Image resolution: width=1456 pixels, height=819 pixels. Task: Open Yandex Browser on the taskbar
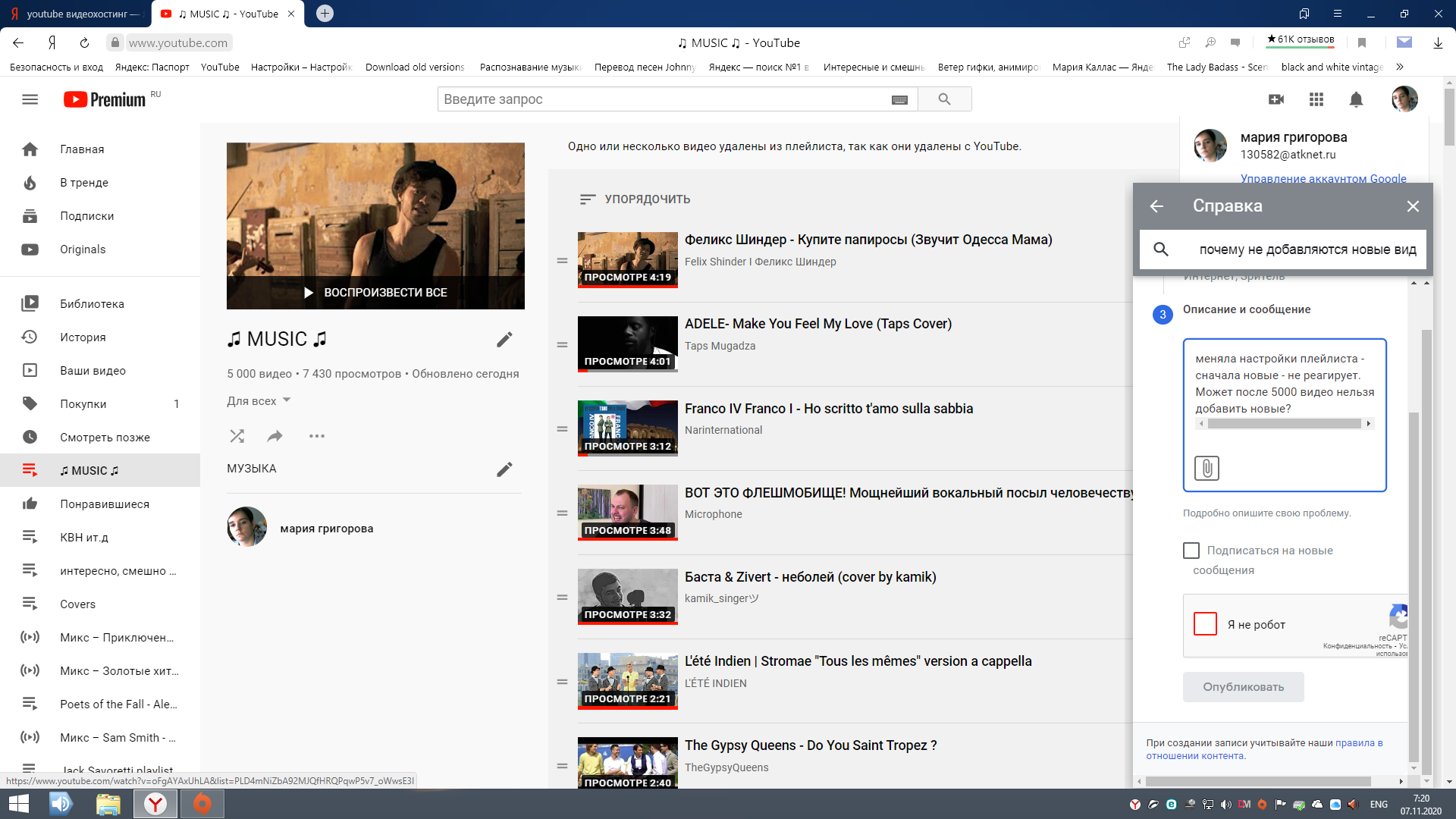155,804
